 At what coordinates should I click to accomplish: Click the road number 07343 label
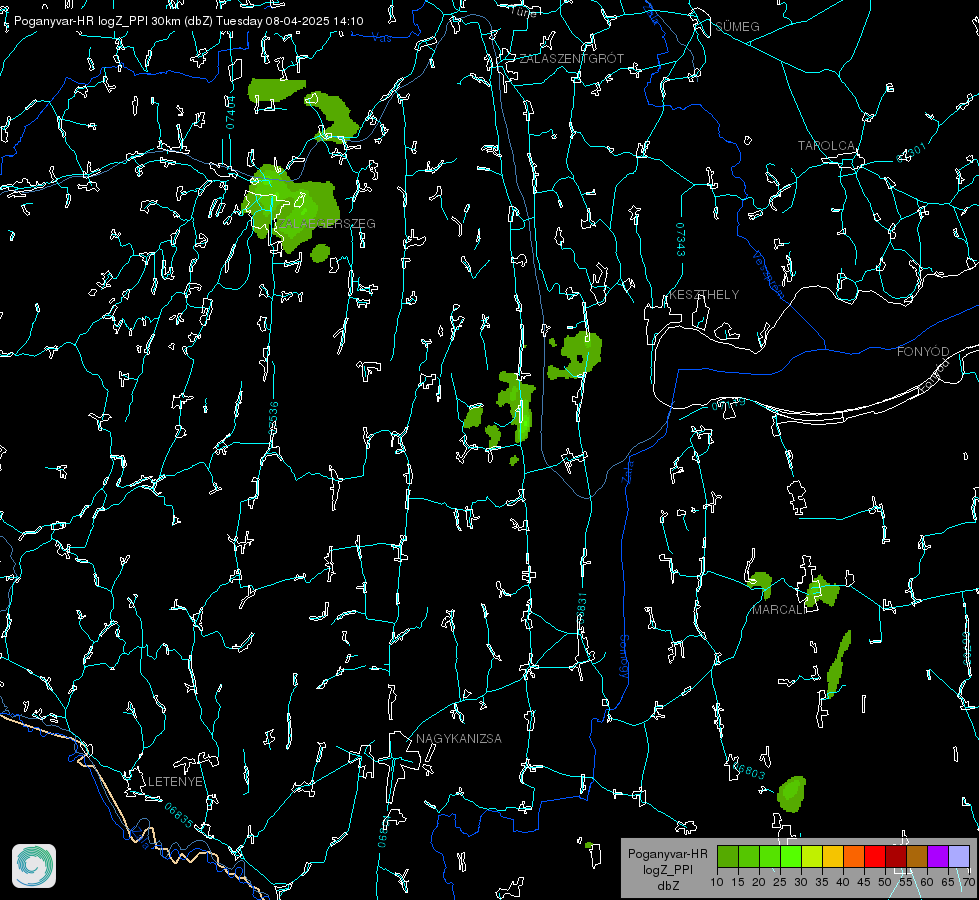[x=681, y=239]
